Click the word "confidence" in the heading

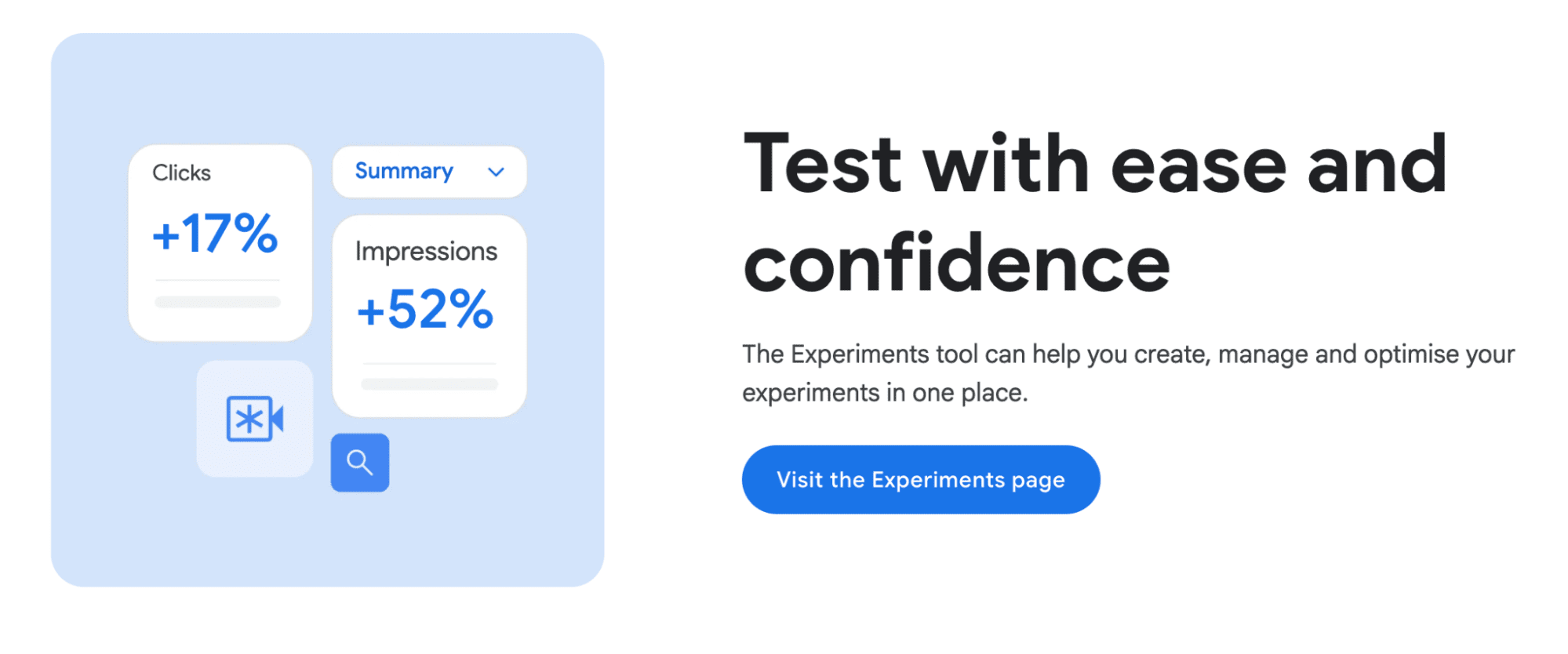tap(956, 264)
